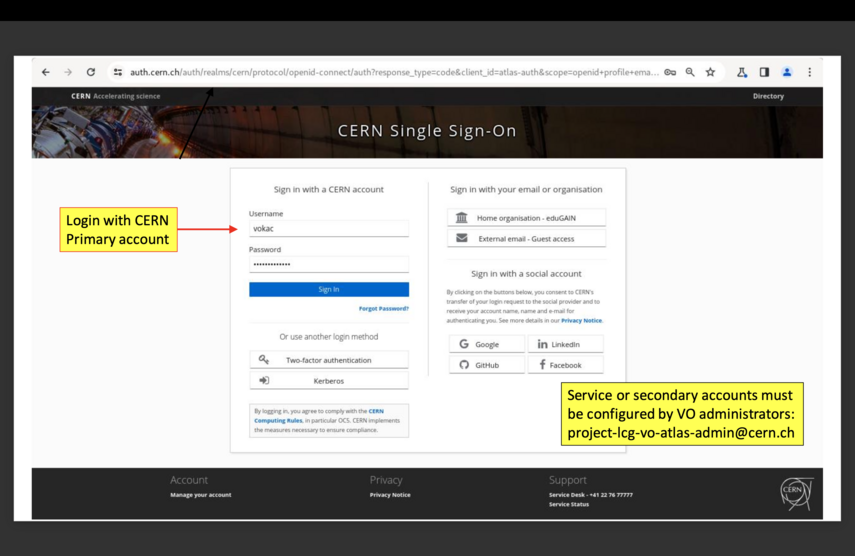855x556 pixels.
Task: Open the Directory link in header
Action: [768, 97]
